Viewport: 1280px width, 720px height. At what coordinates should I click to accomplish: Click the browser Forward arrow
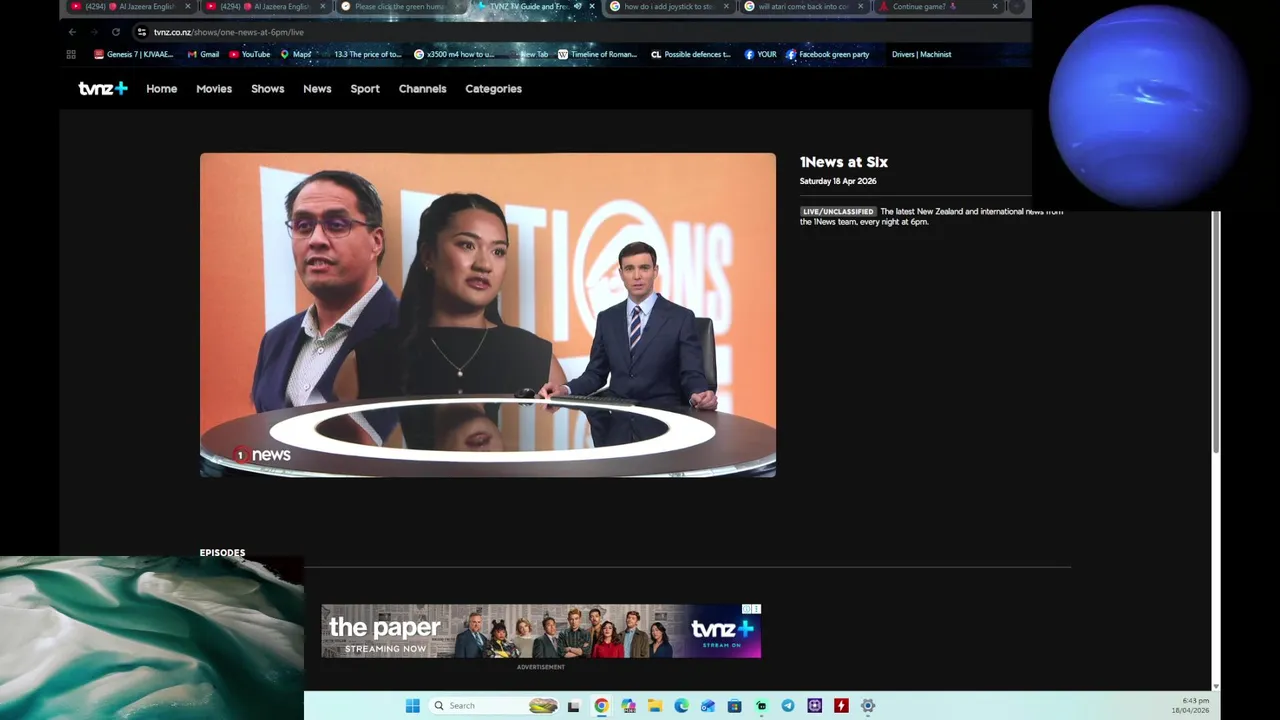pyautogui.click(x=94, y=32)
